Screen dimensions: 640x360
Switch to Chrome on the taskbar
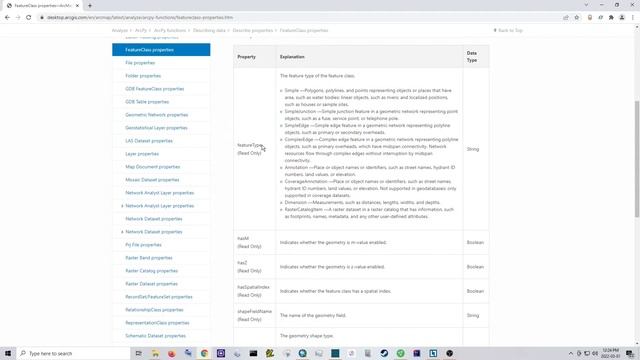pyautogui.click(x=204, y=353)
